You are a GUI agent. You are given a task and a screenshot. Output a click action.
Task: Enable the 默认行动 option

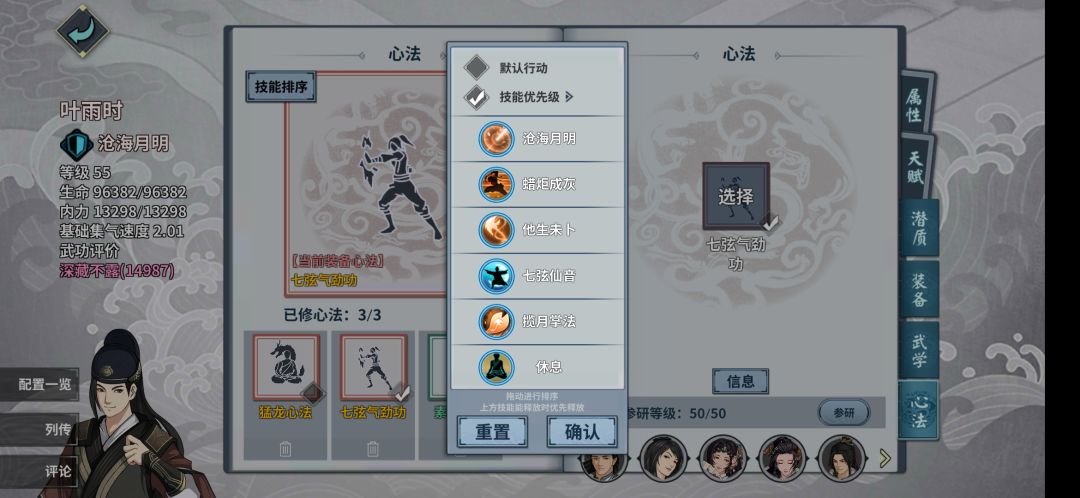pos(477,68)
